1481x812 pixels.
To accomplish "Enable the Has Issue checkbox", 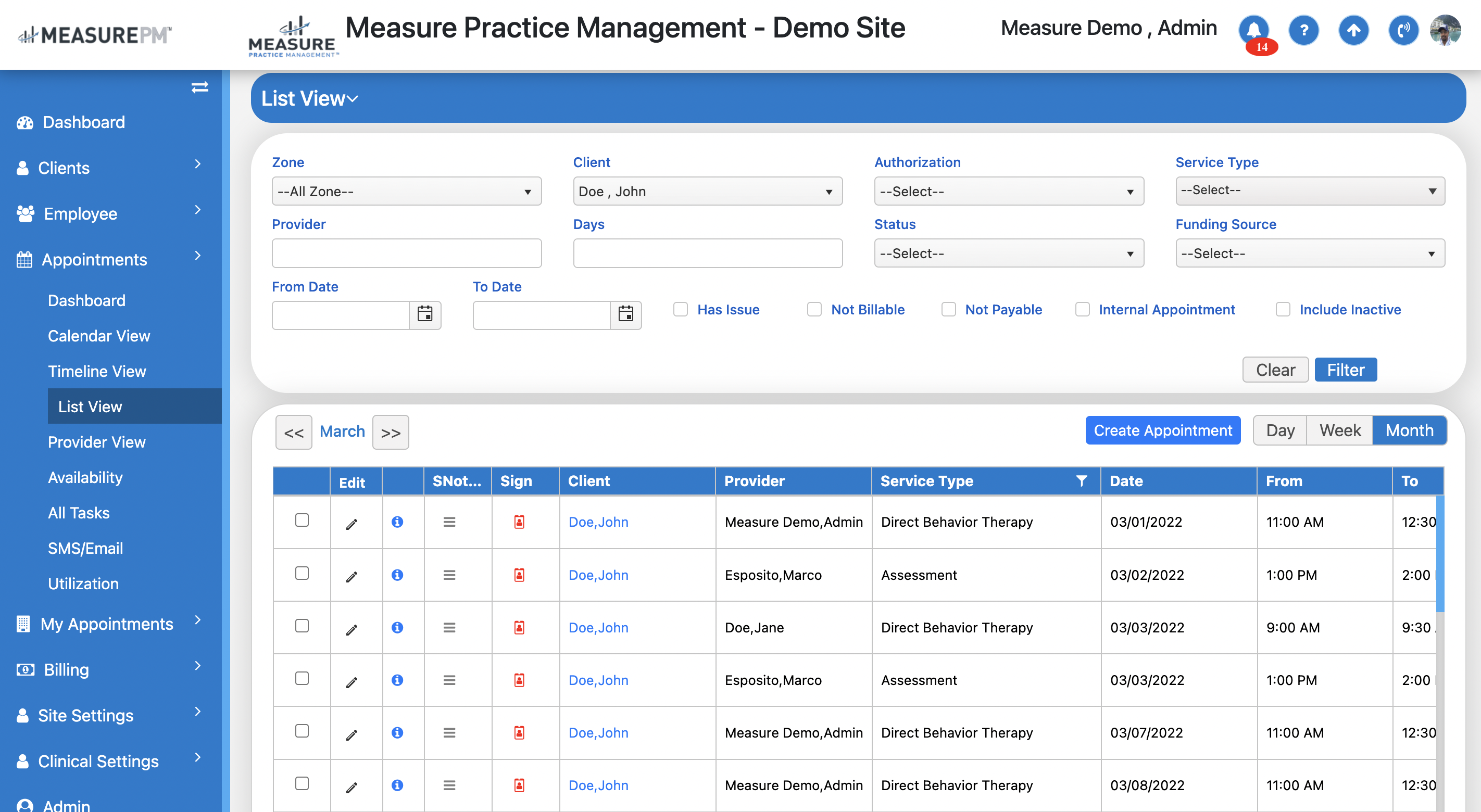I will click(681, 309).
